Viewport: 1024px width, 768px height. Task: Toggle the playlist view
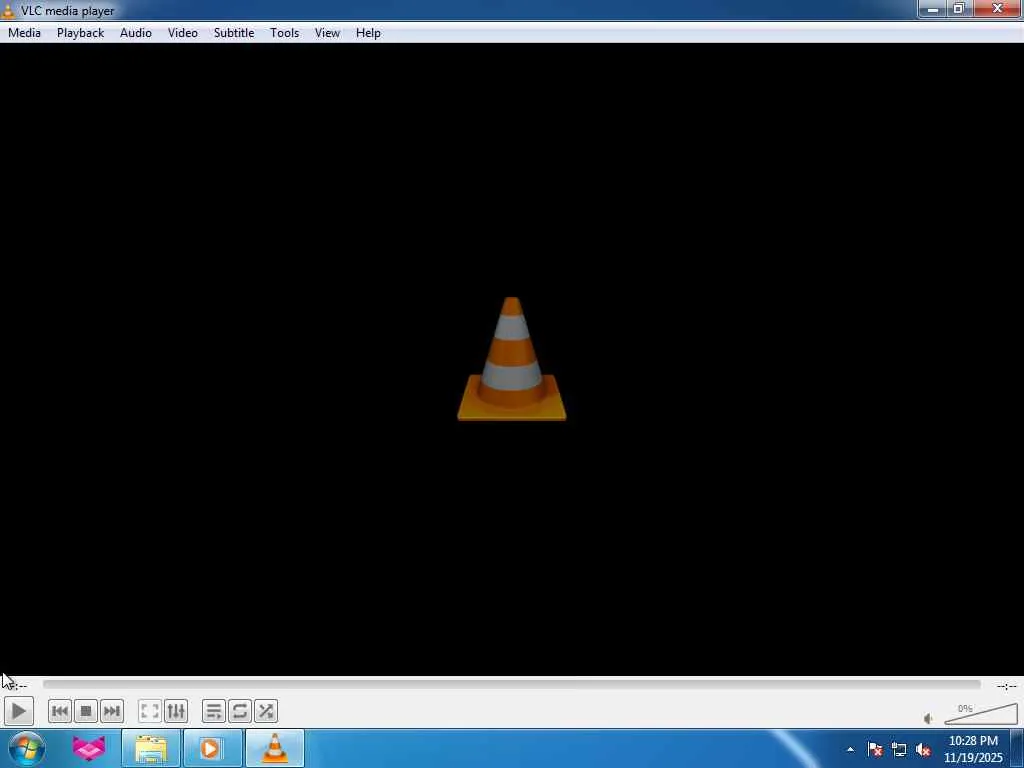tap(214, 711)
